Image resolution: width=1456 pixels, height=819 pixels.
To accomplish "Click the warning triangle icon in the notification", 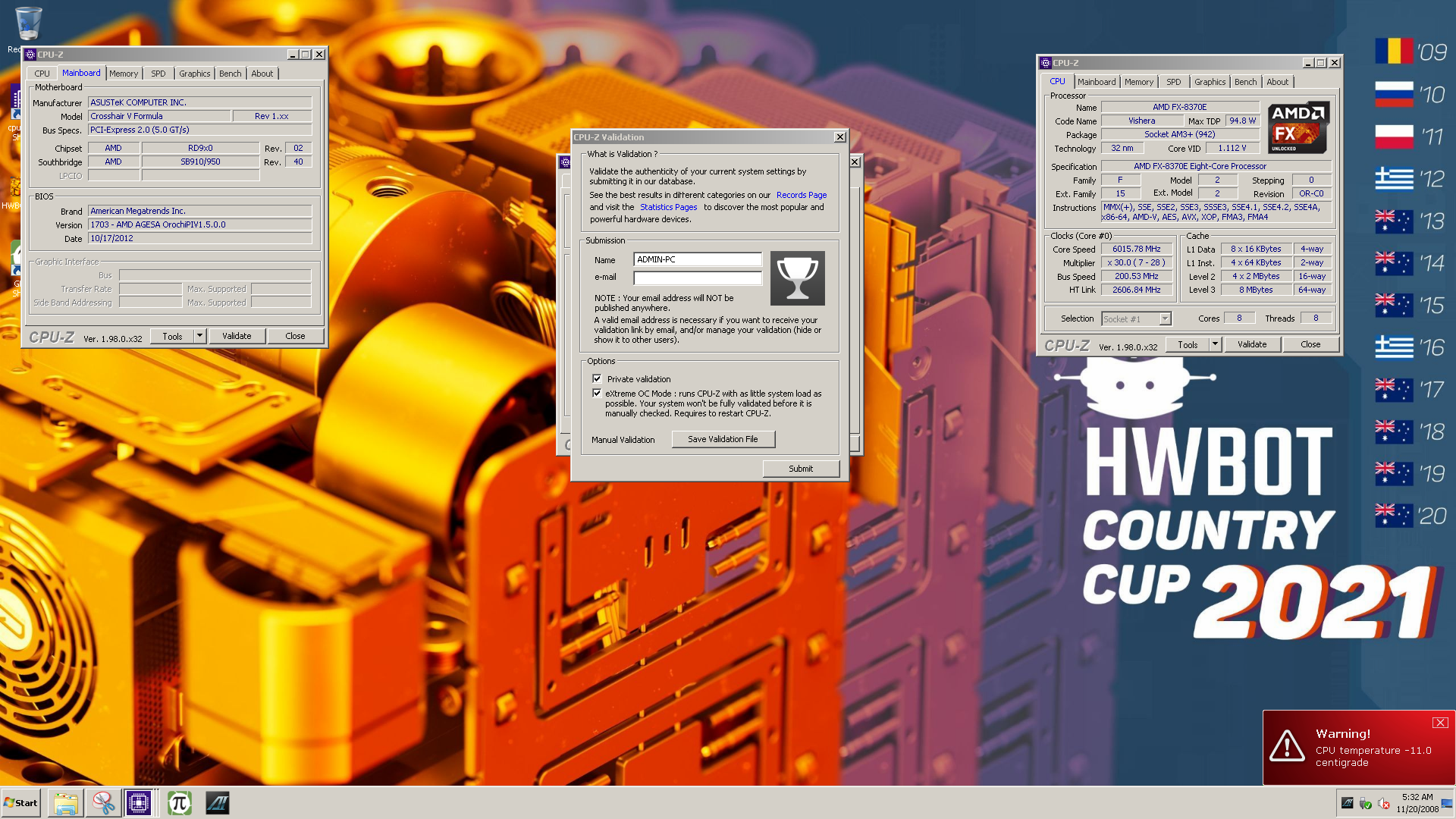I will (x=1288, y=745).
